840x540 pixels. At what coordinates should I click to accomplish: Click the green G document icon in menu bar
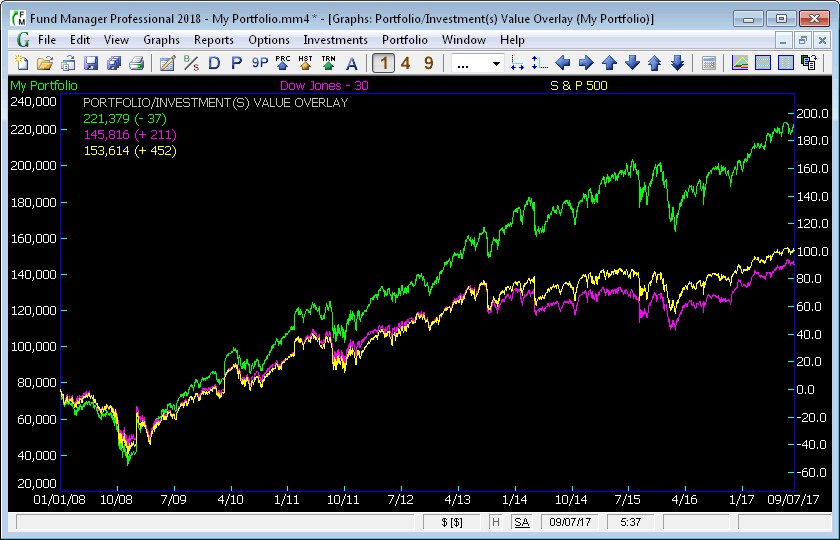click(x=23, y=40)
